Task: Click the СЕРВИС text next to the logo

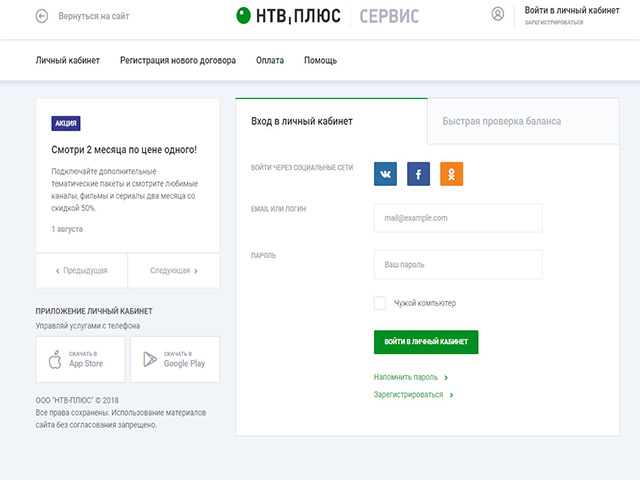Action: [389, 17]
